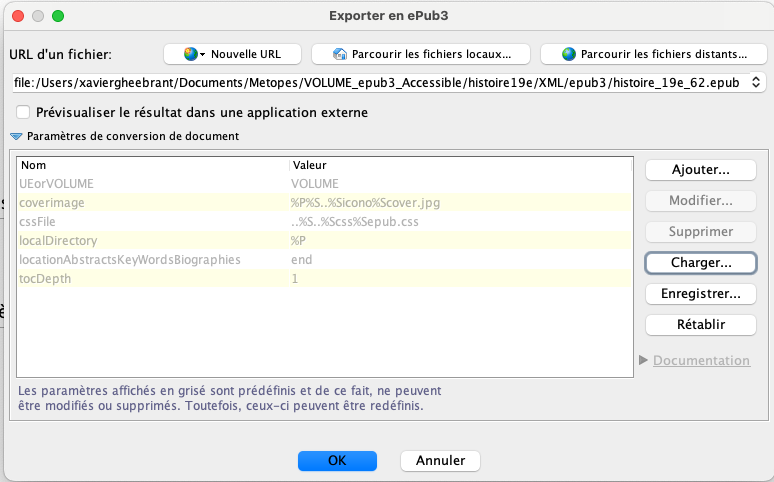Image resolution: width=774 pixels, height=482 pixels.
Task: Select the UEorVOLUME parameter row
Action: pos(324,184)
